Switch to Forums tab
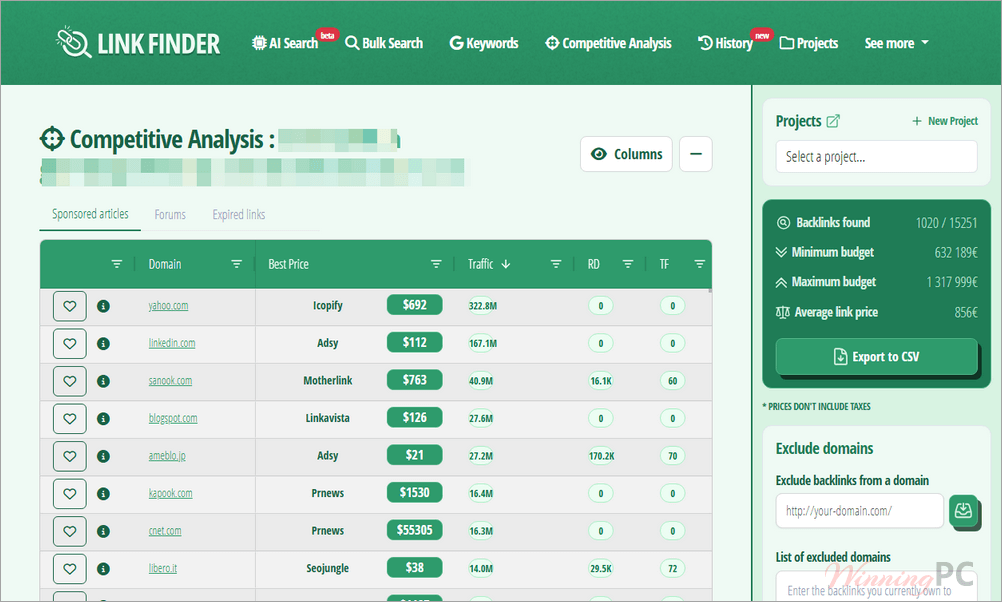The image size is (1002, 602). point(170,215)
